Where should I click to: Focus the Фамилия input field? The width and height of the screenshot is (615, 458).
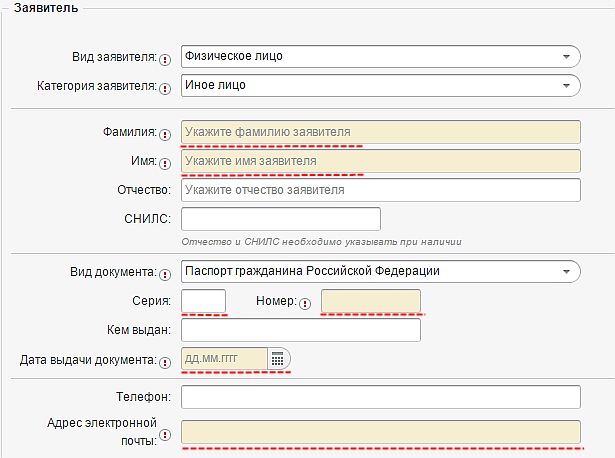click(380, 132)
